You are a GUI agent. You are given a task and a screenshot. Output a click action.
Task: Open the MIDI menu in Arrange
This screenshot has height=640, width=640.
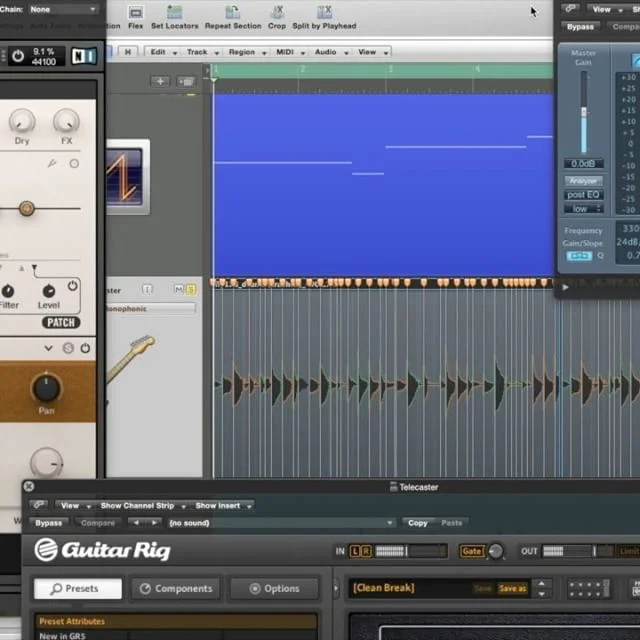(x=290, y=52)
